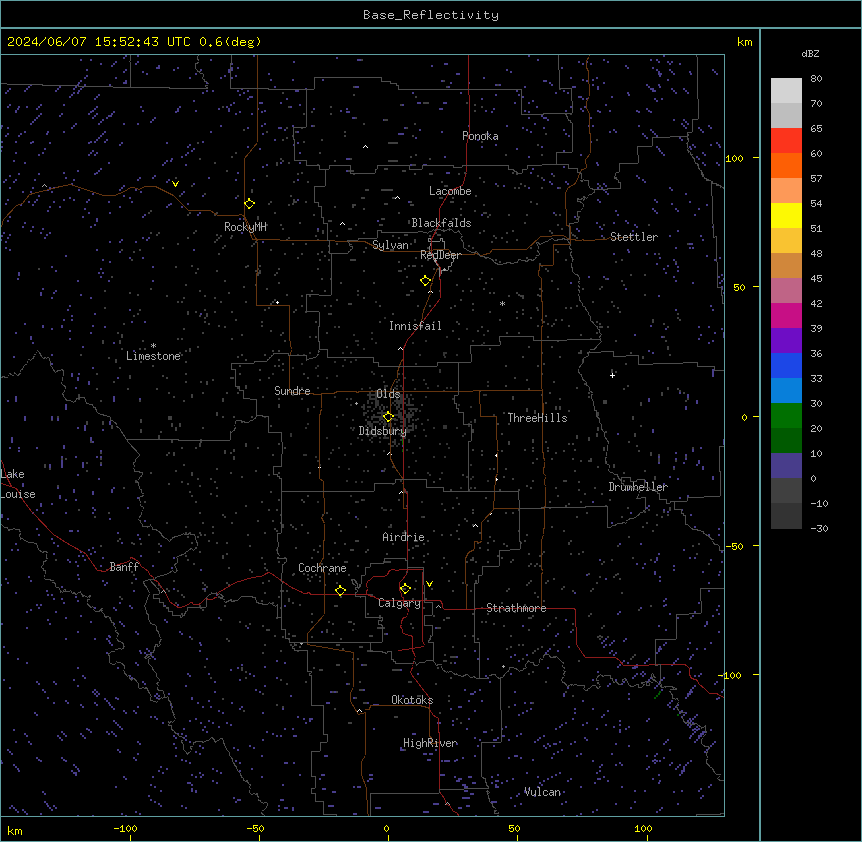Click the Ponoka city label

480,136
